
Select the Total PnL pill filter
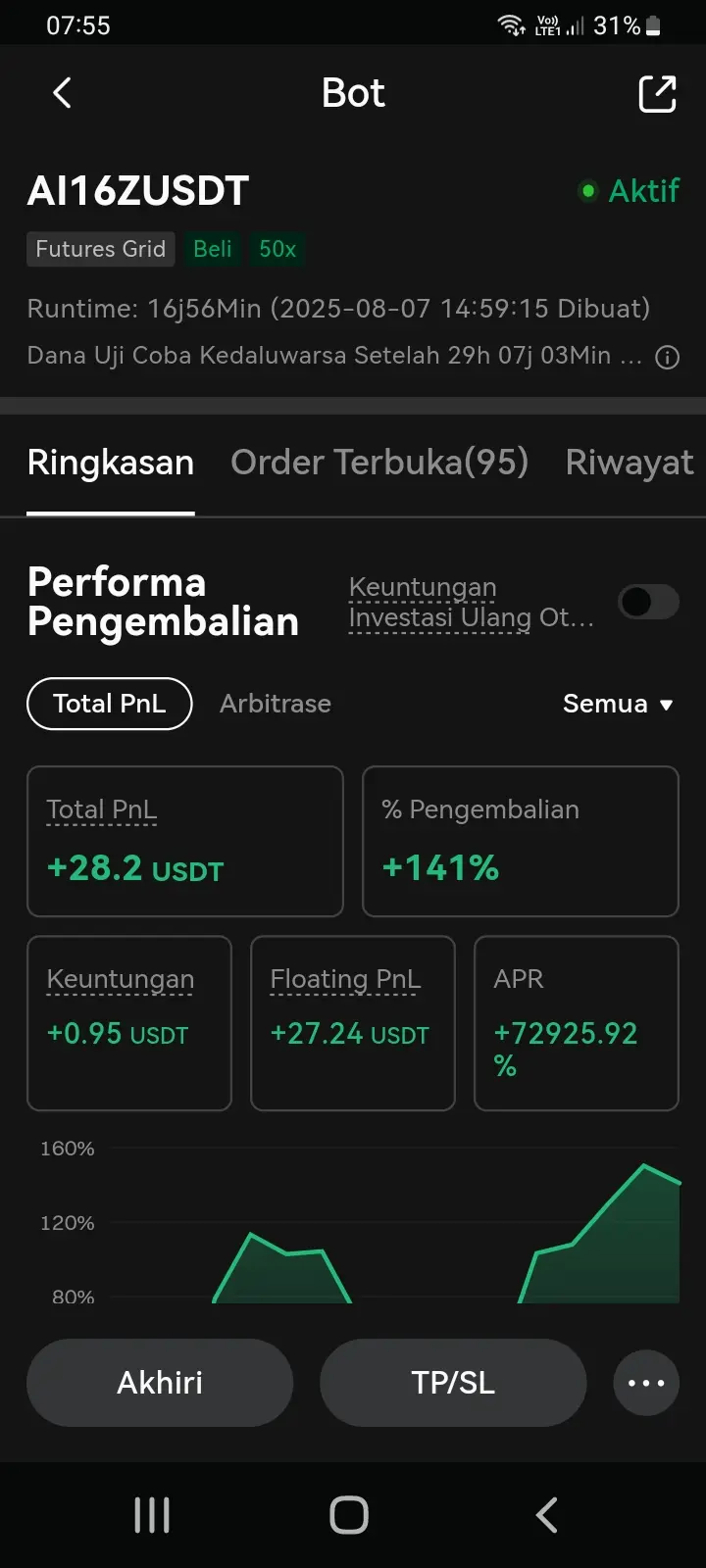click(x=109, y=704)
